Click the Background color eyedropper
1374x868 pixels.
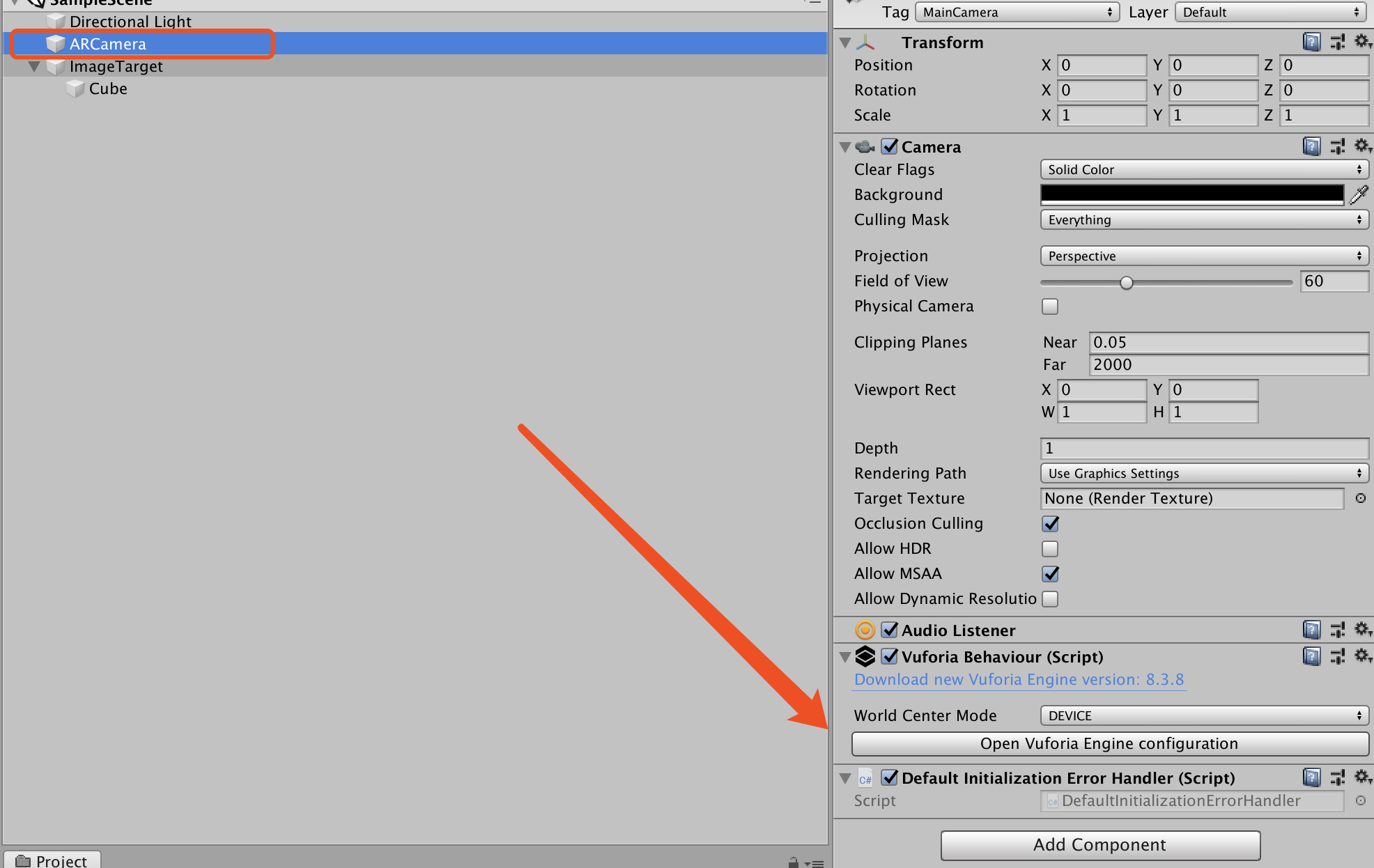click(x=1359, y=194)
